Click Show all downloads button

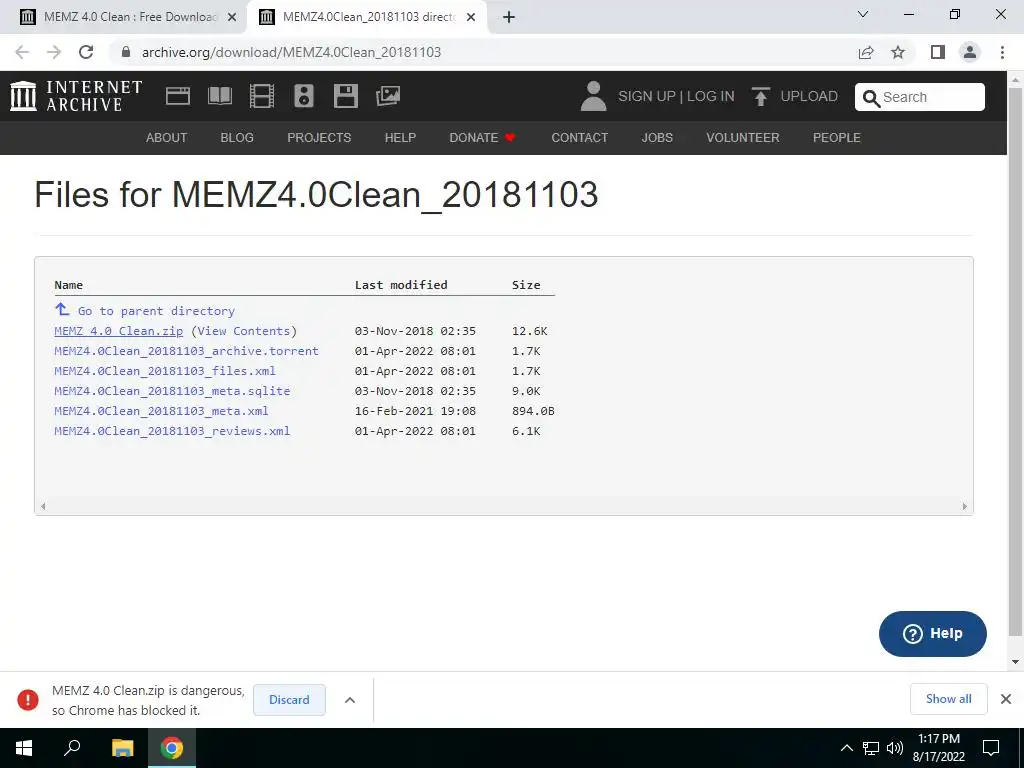(948, 699)
